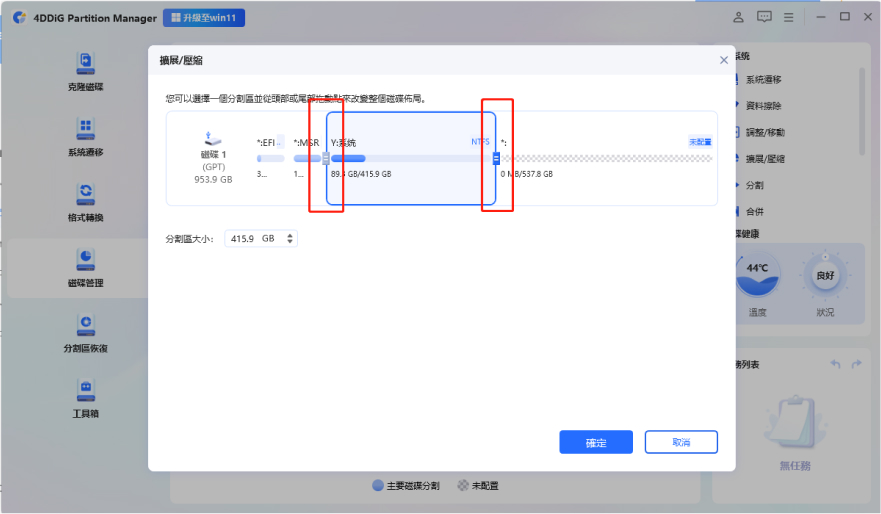881x514 pixels.
Task: Click 系統遷移 in the right panel
Action: click(764, 80)
